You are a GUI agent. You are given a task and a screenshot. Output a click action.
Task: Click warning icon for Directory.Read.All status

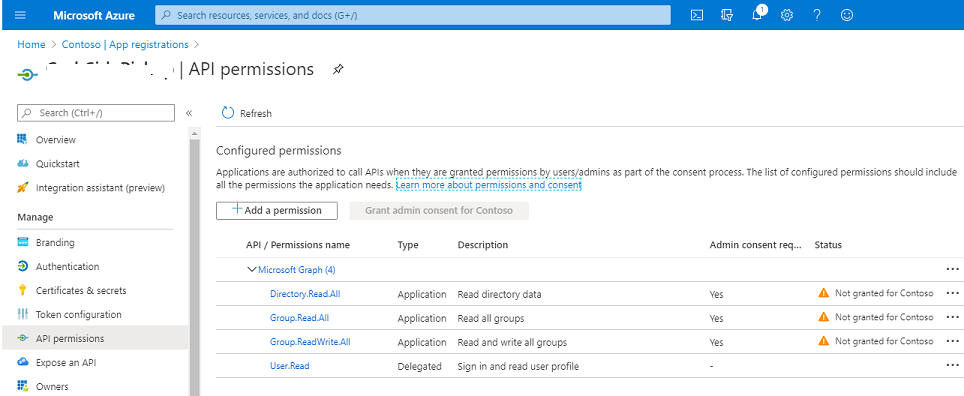pos(824,293)
